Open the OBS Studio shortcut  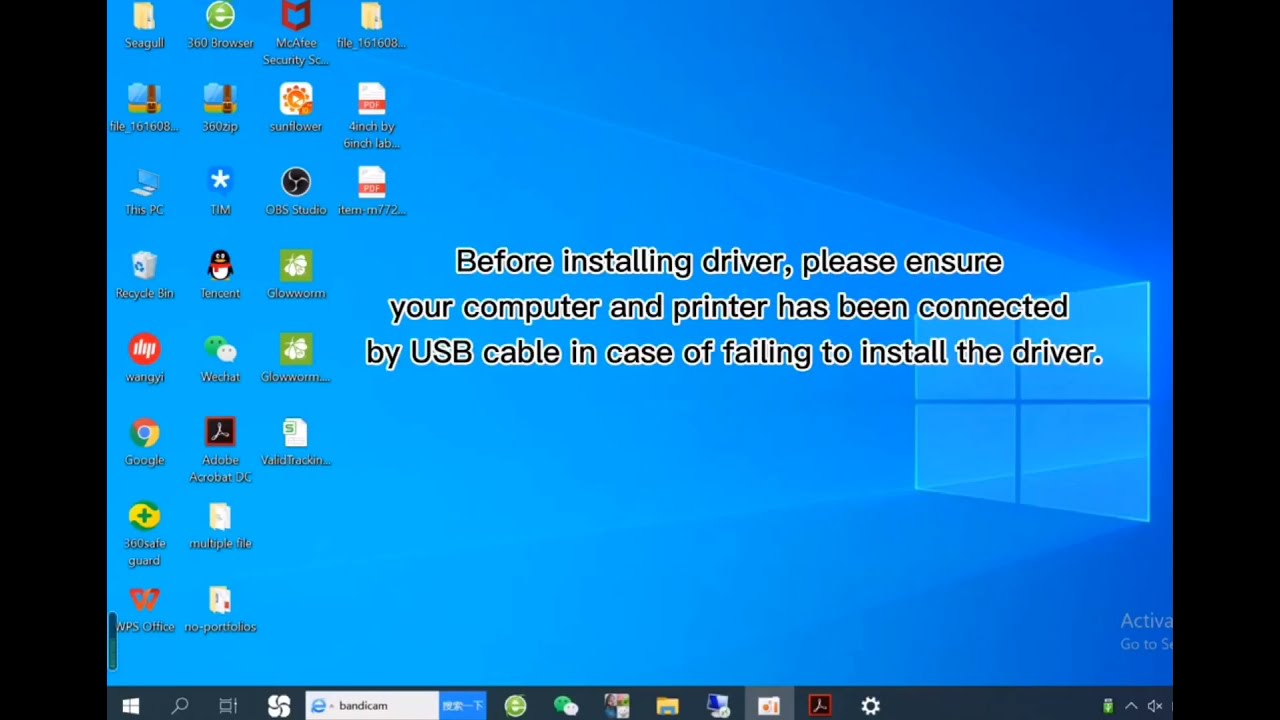click(296, 191)
